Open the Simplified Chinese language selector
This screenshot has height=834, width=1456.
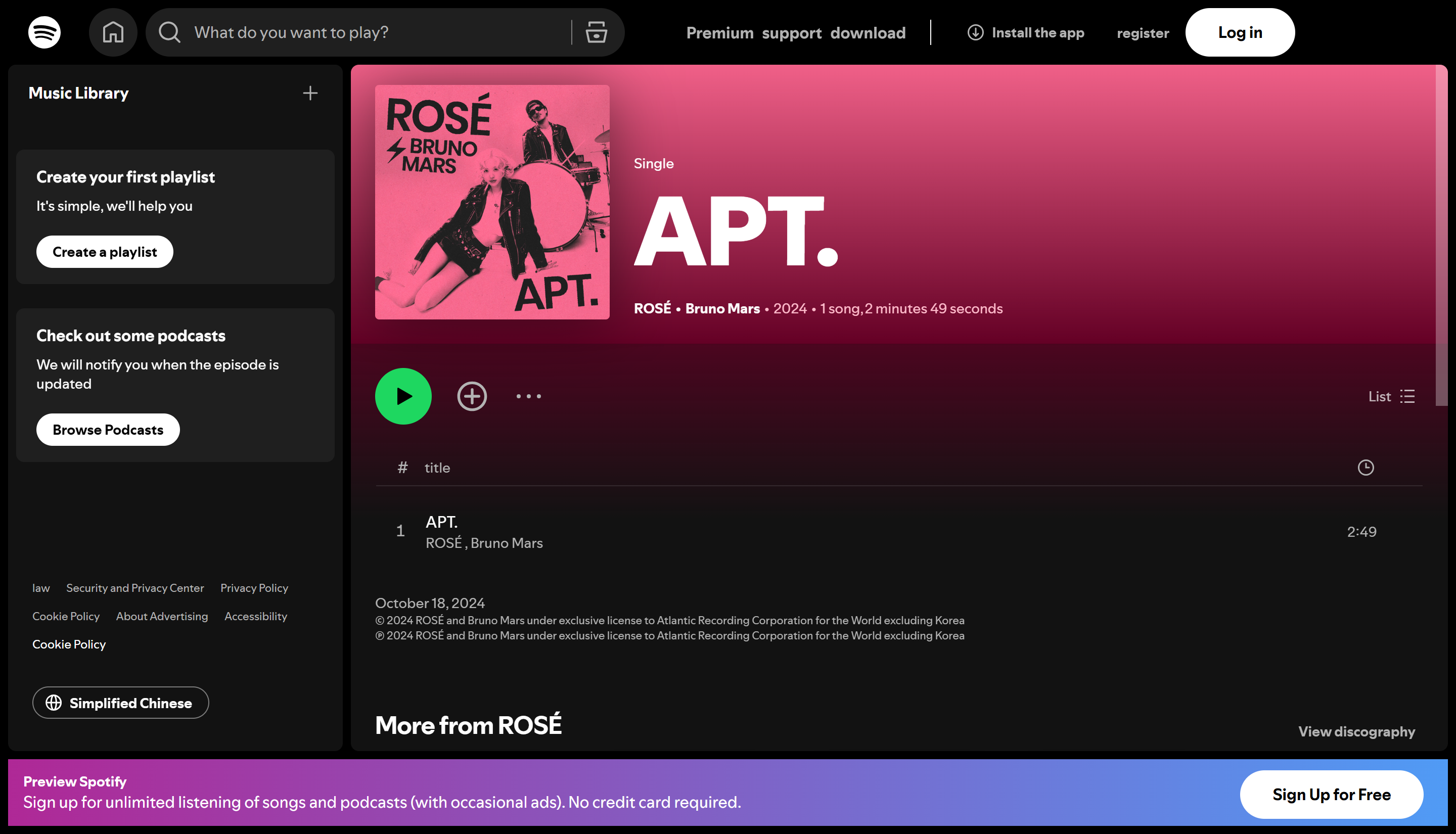(x=120, y=702)
